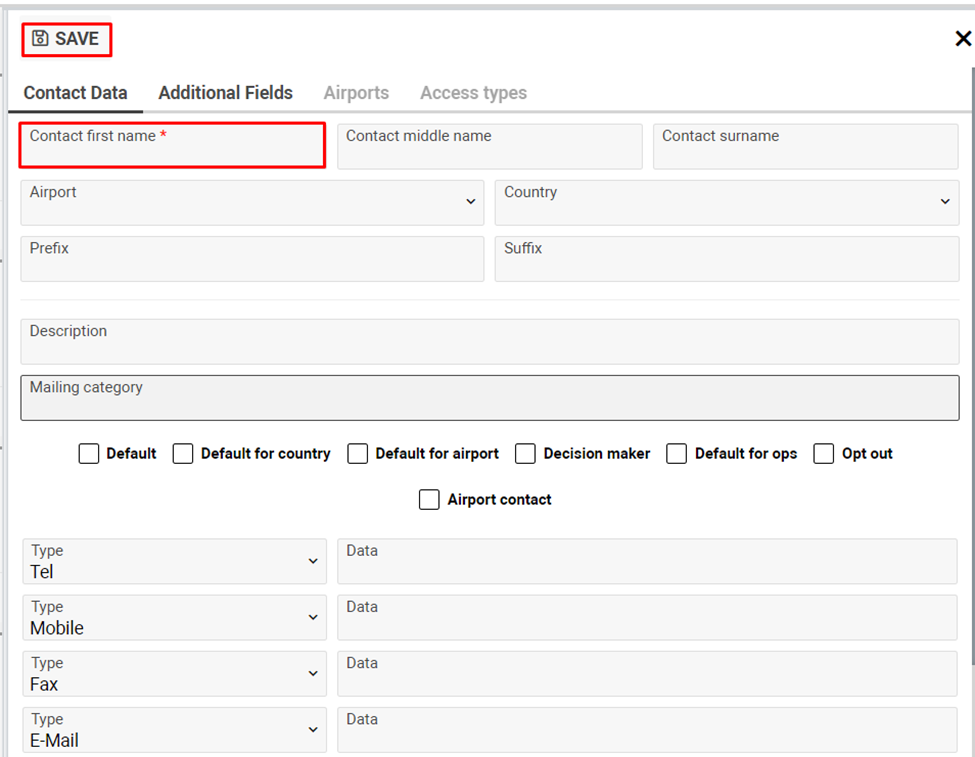The image size is (975, 757).
Task: Expand the Tel type dropdown
Action: point(313,562)
